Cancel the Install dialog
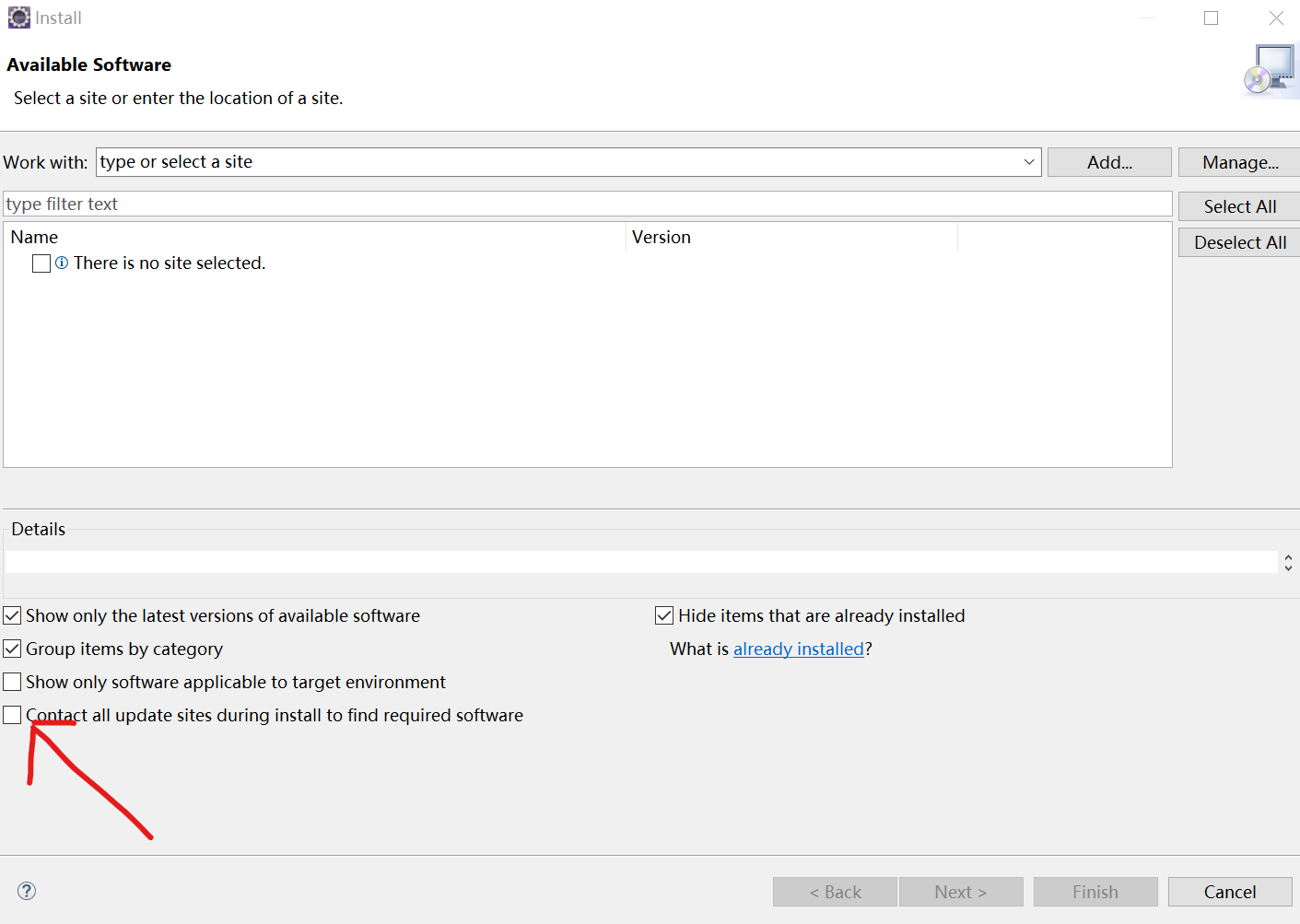 click(x=1229, y=892)
